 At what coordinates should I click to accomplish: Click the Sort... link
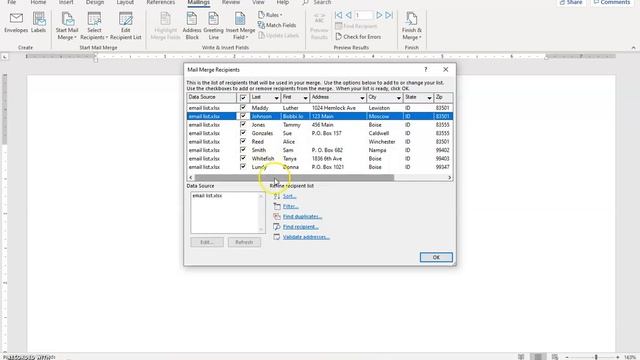tap(289, 196)
